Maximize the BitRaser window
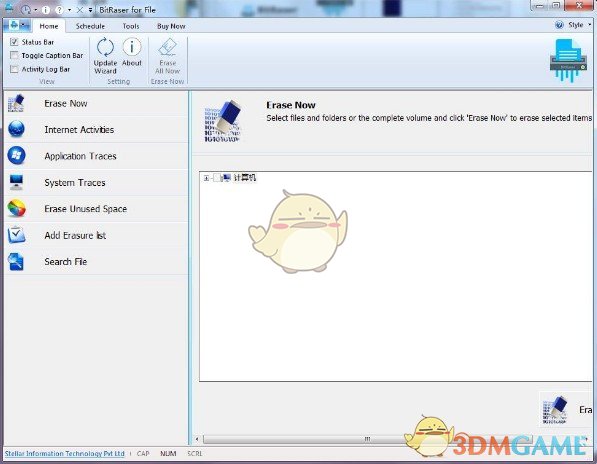597x464 pixels. coord(556,5)
